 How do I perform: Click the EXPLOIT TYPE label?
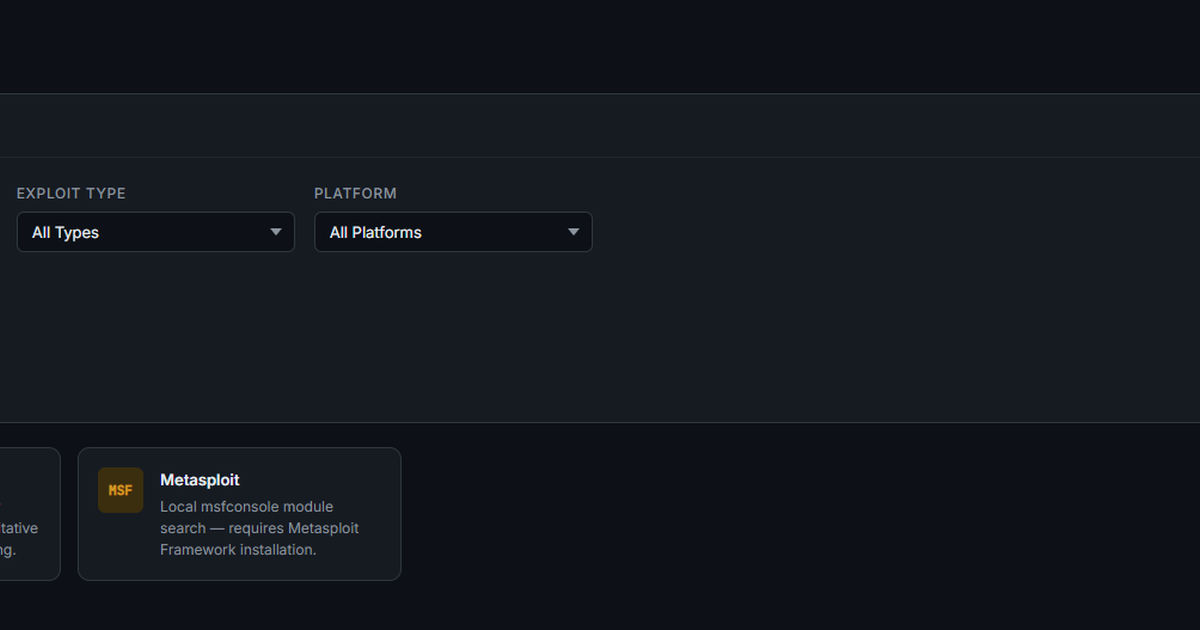coord(71,193)
